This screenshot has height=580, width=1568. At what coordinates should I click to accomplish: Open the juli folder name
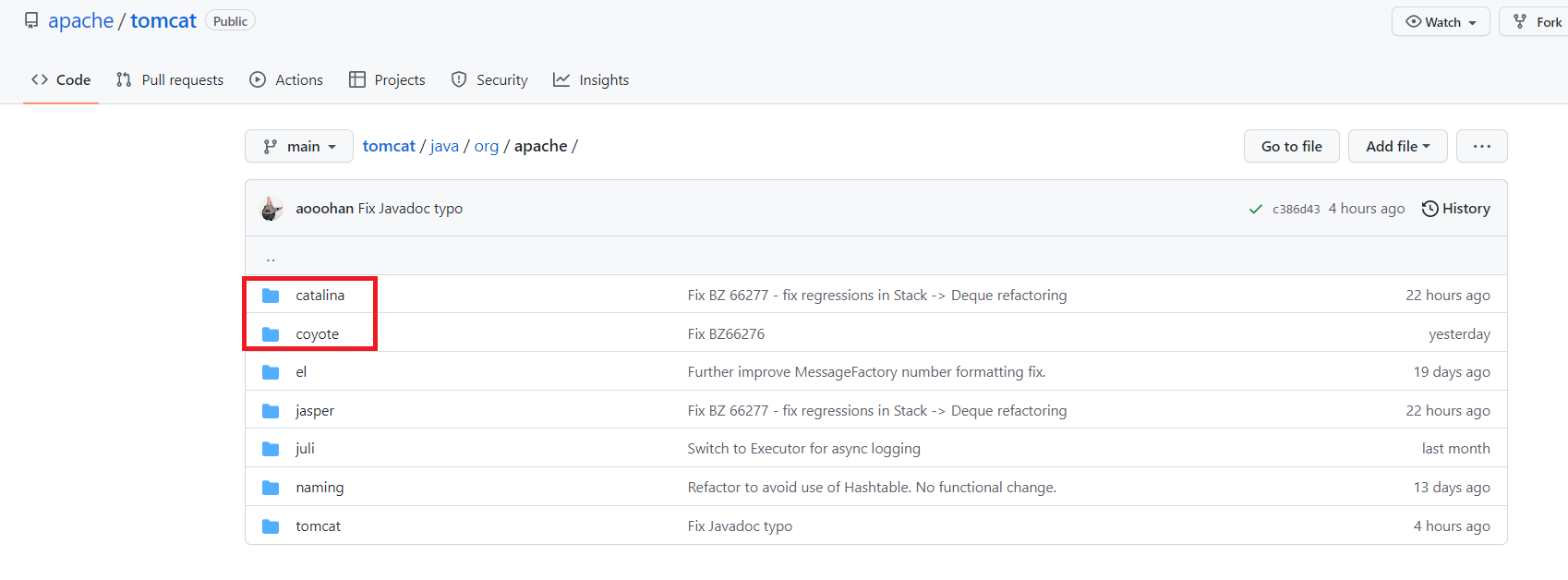tap(305, 449)
